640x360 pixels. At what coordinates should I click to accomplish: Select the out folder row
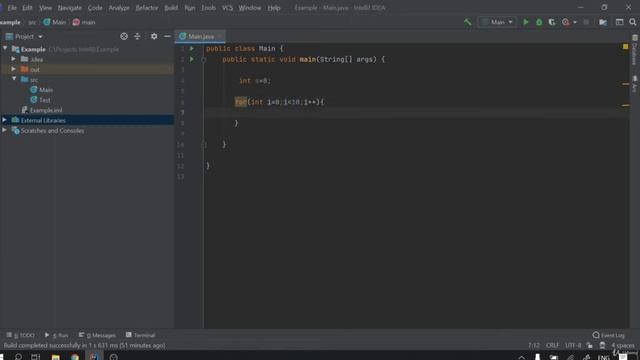[87, 69]
